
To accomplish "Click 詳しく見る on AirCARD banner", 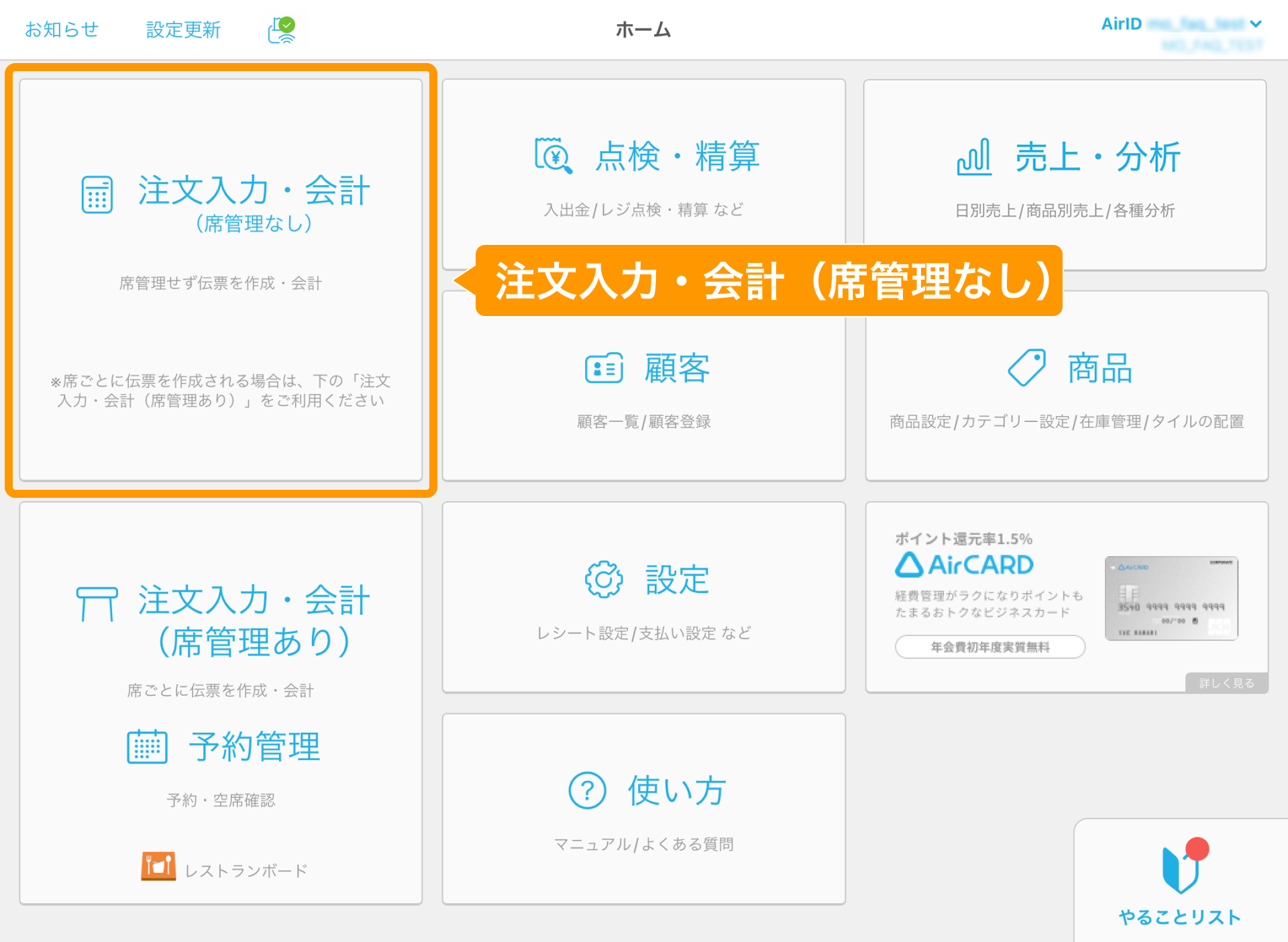I will 1226,683.
